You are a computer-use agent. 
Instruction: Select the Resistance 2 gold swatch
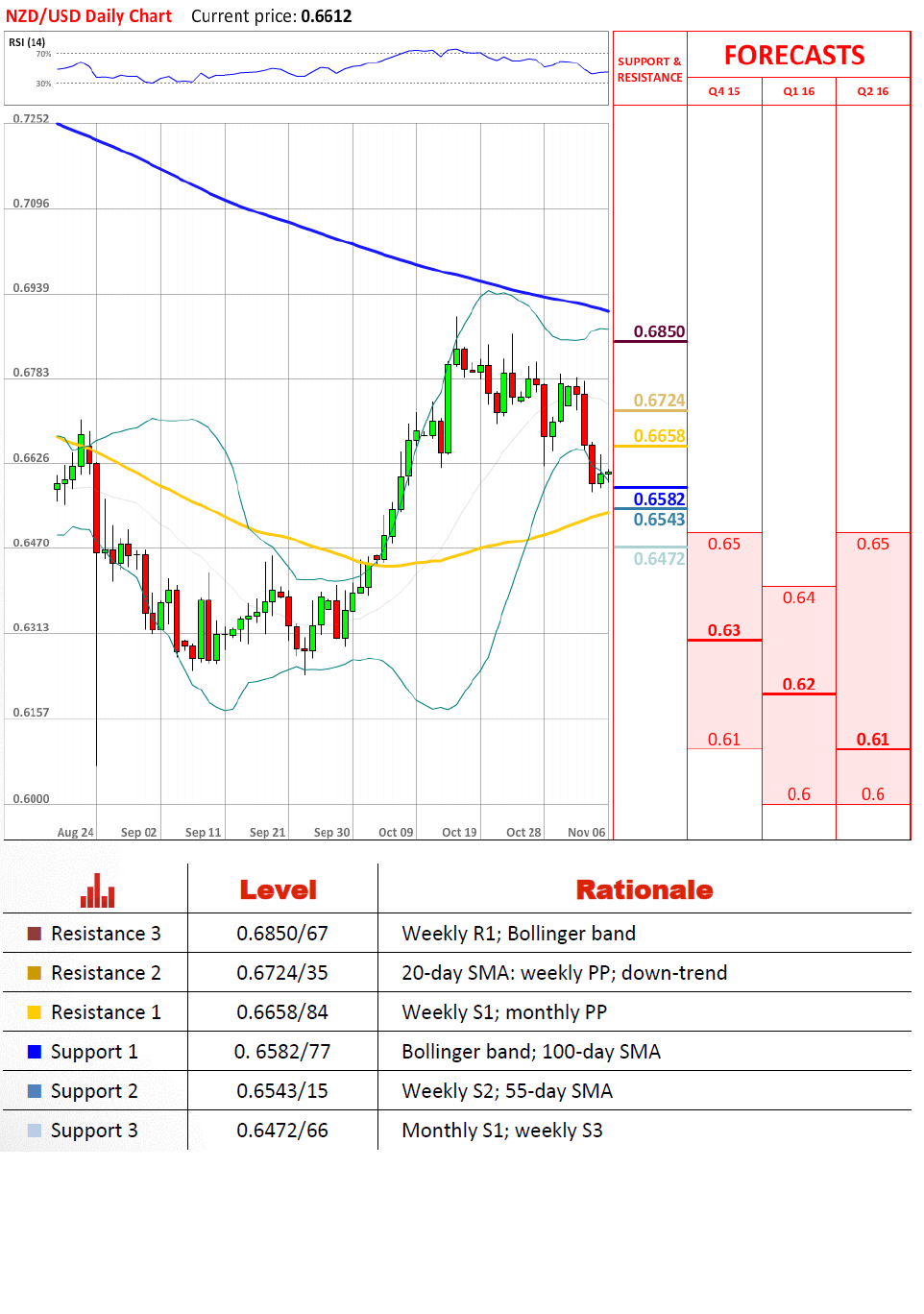coord(35,973)
